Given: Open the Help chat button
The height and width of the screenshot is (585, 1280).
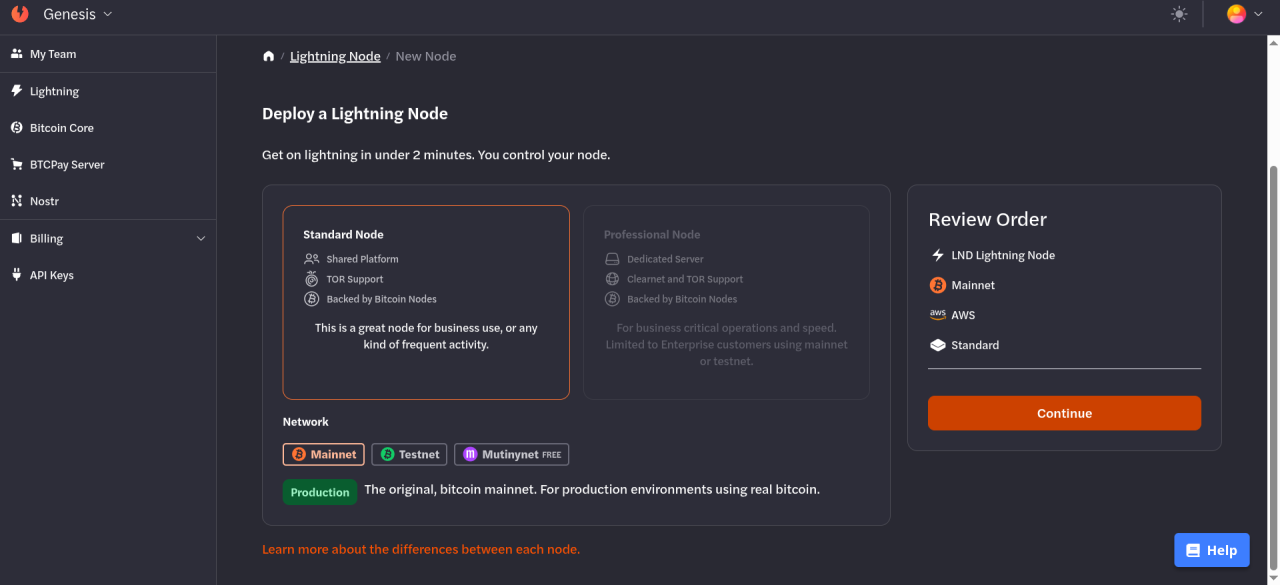Looking at the screenshot, I should click(1212, 550).
